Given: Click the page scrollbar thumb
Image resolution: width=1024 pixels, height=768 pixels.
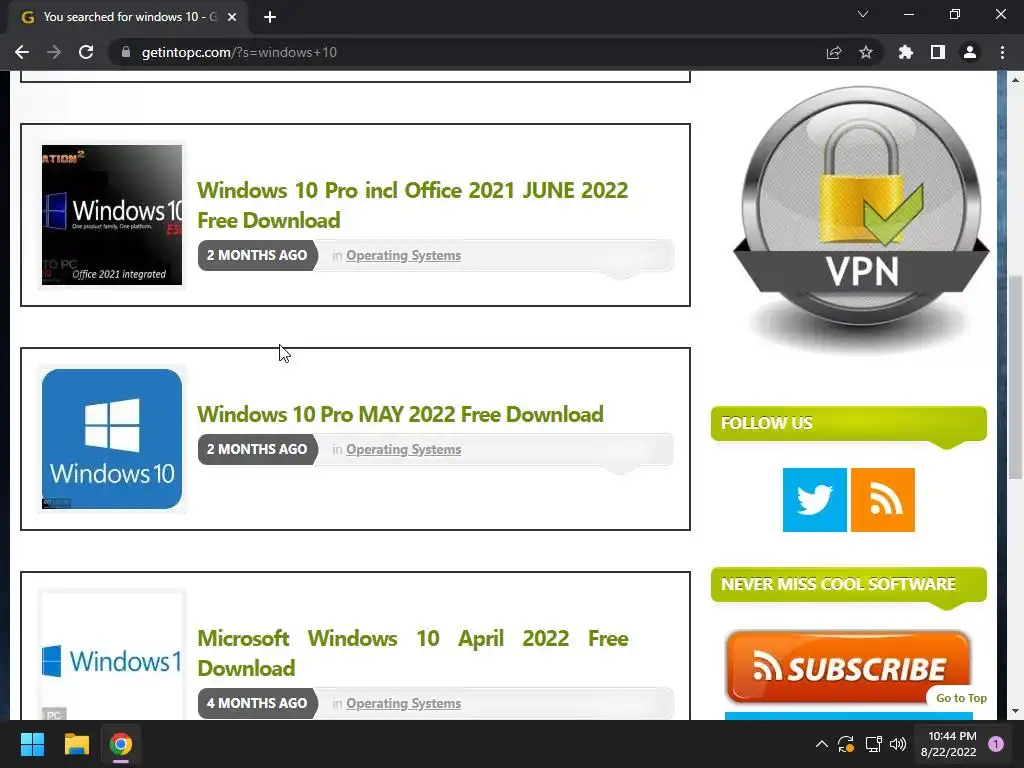Looking at the screenshot, I should point(1015,377).
